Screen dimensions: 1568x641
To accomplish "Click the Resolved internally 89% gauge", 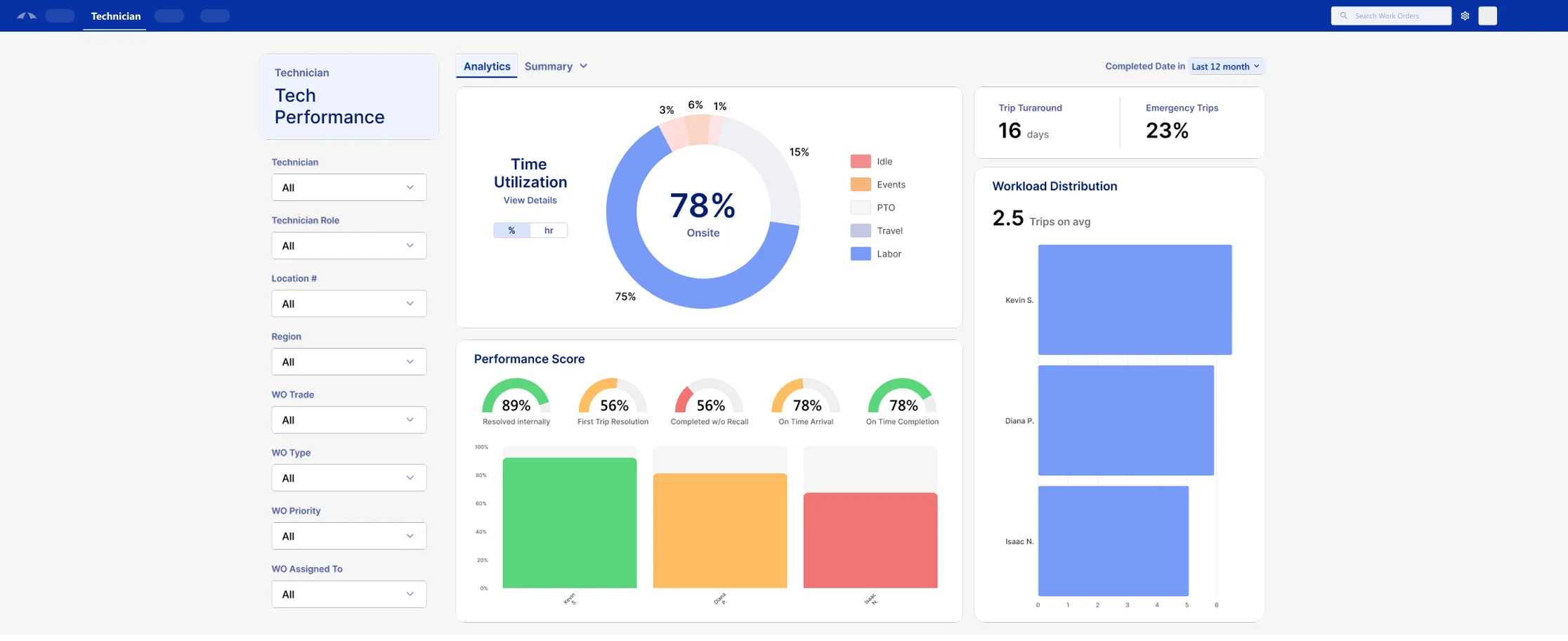I will [x=516, y=396].
